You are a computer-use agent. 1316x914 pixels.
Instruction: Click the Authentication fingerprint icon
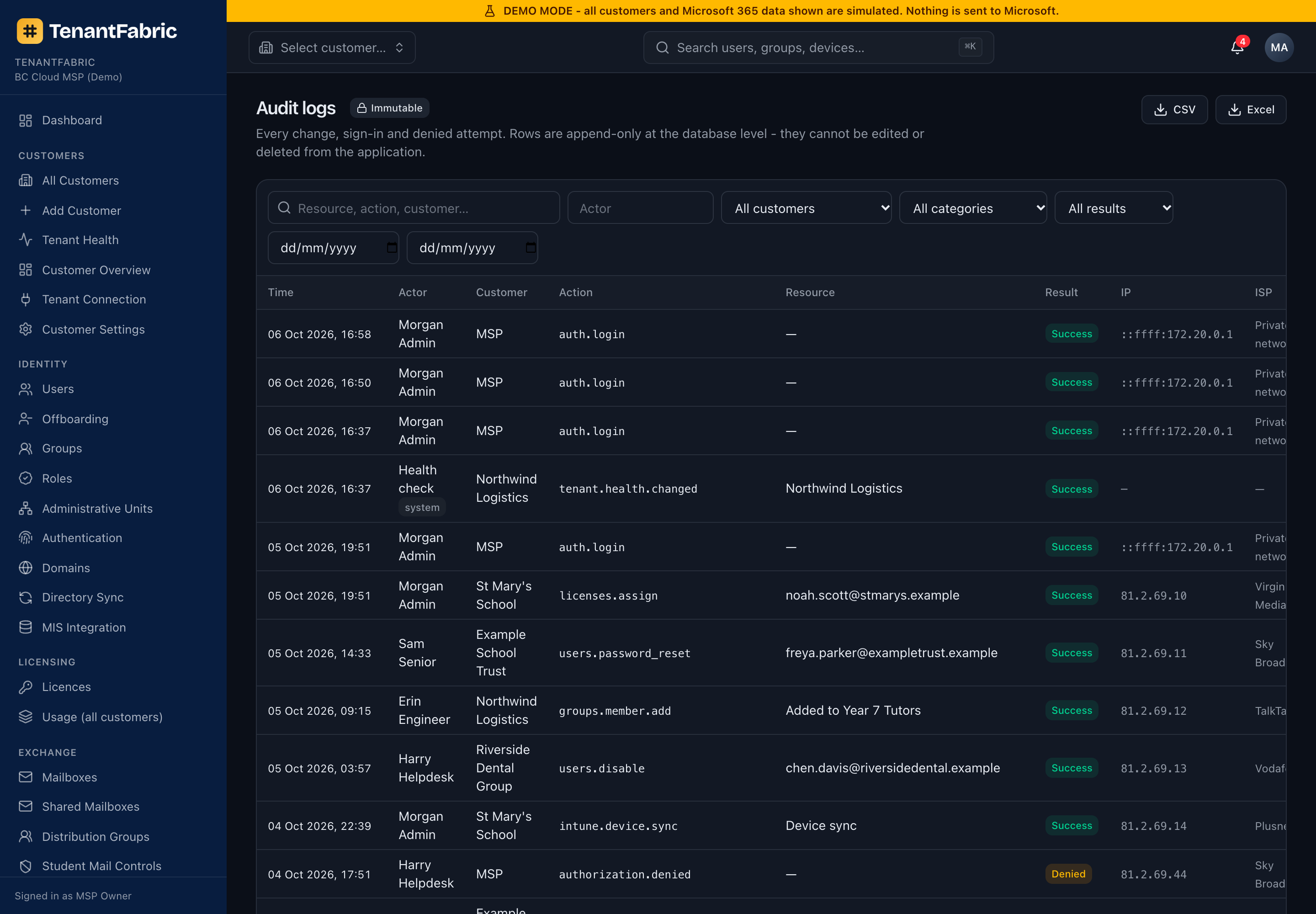(25, 538)
